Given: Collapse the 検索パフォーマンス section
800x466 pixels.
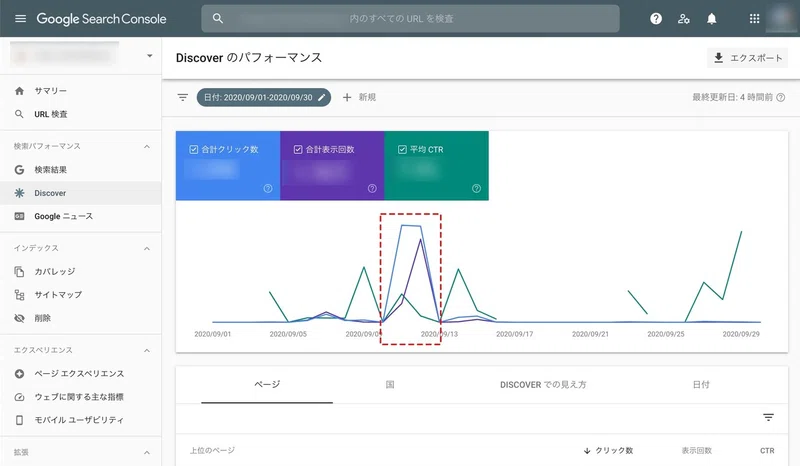Looking at the screenshot, I should [x=147, y=146].
